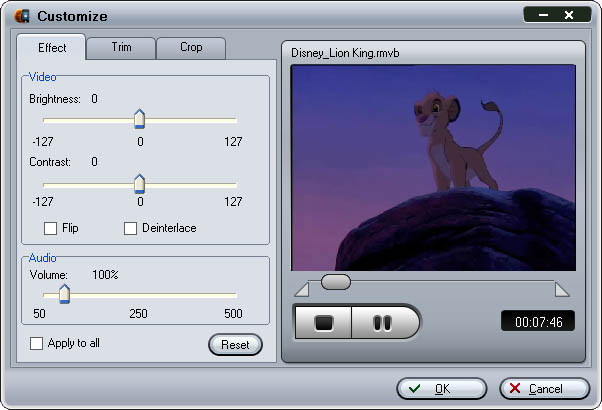Screen dimensions: 602x410
Task: Click the Lion King video preview
Action: click(433, 168)
